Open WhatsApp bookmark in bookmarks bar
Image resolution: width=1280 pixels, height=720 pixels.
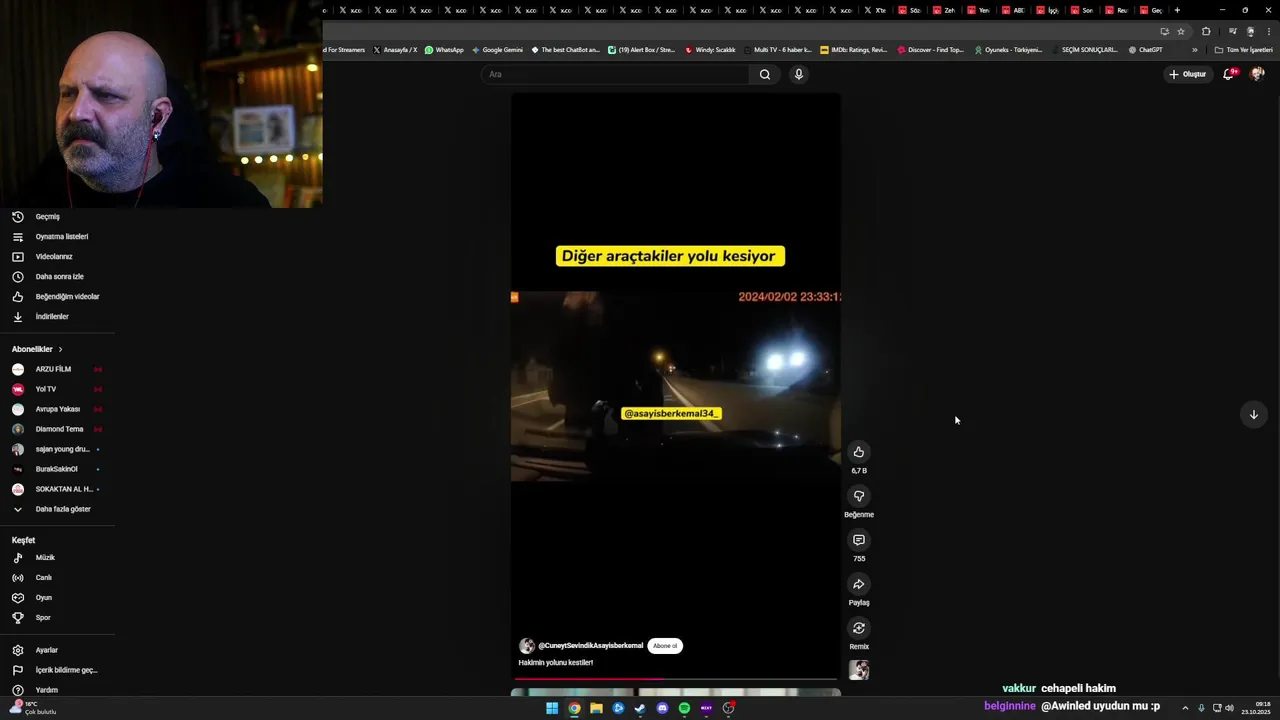coord(444,50)
